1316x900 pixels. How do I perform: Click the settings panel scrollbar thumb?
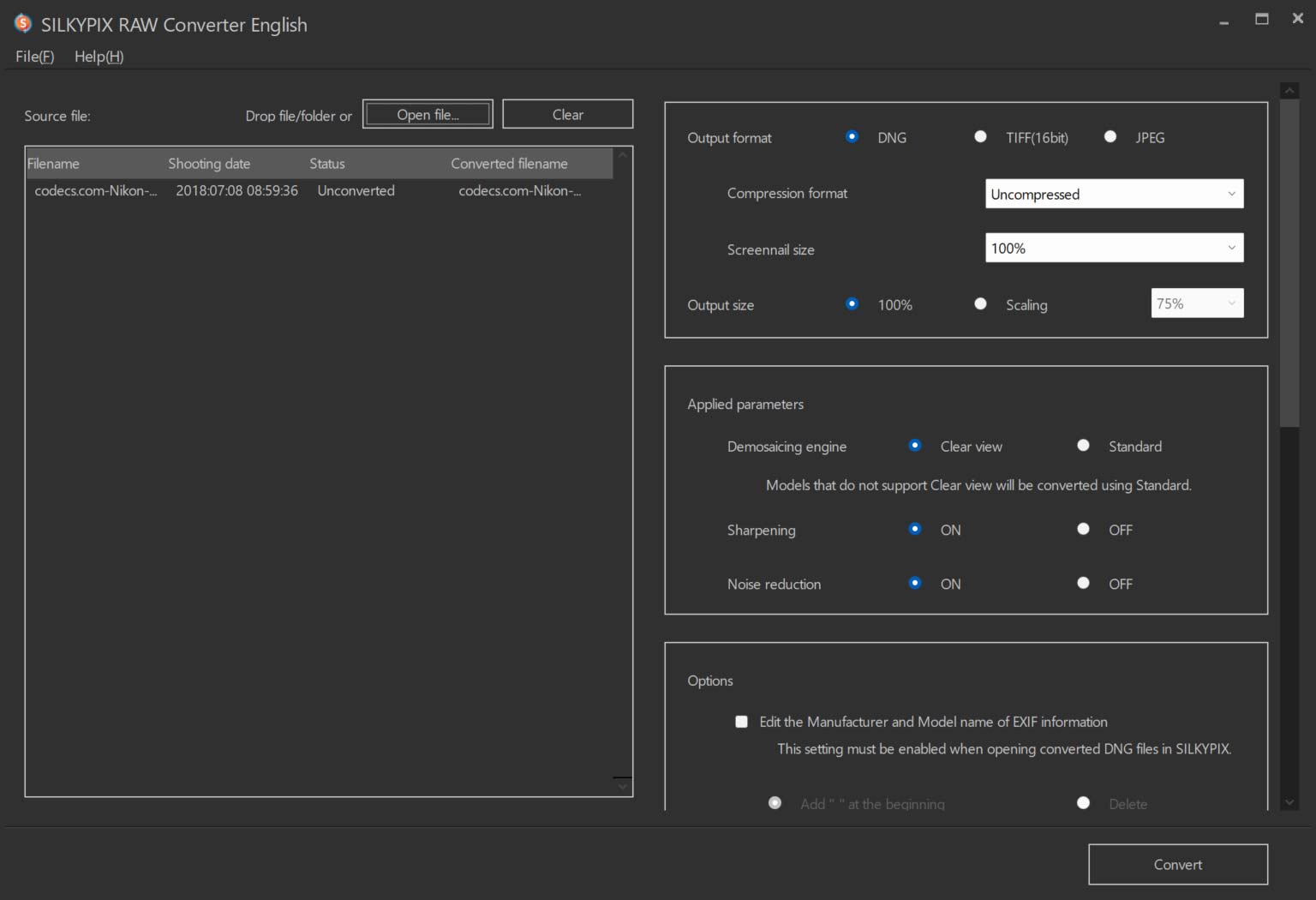point(1289,261)
